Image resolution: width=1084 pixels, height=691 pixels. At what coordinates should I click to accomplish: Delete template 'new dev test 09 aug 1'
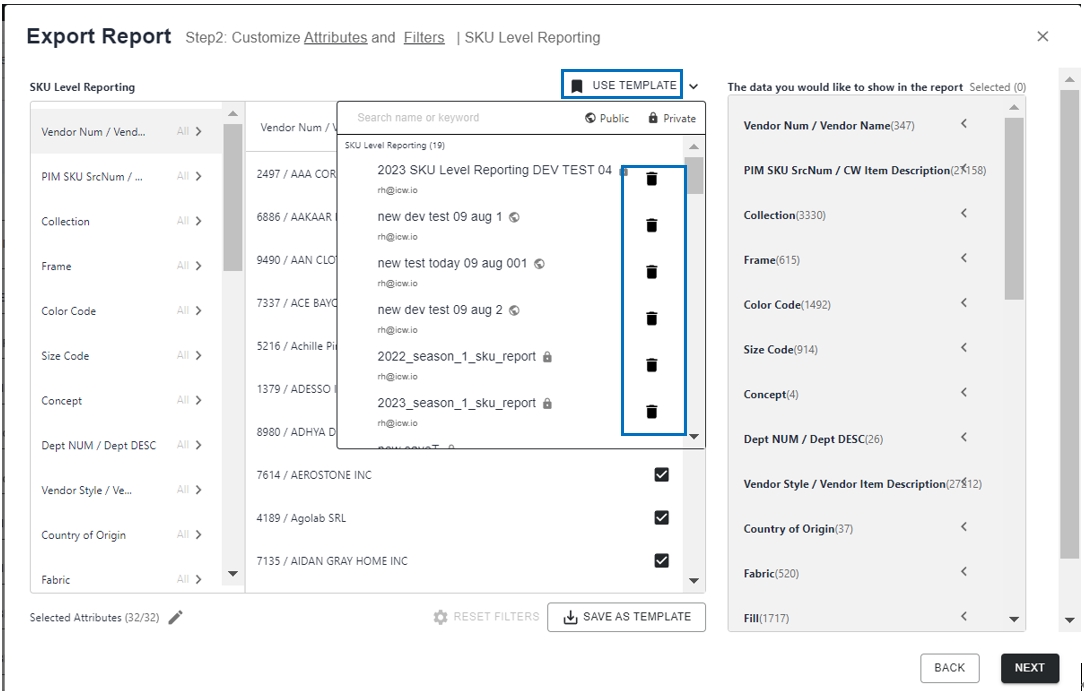click(652, 225)
